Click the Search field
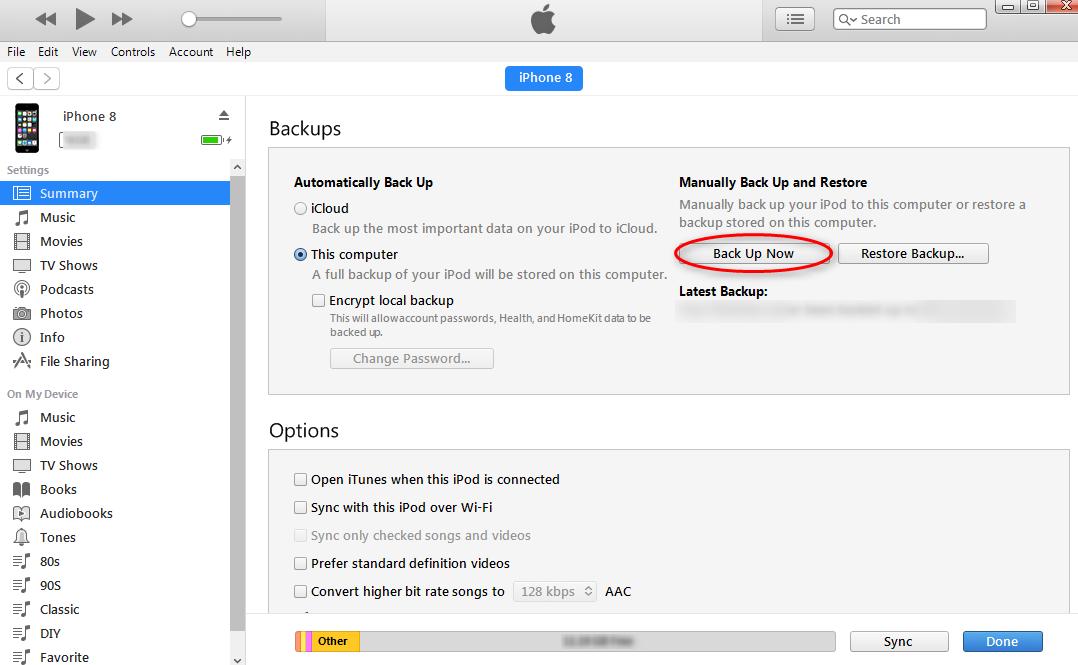Image resolution: width=1078 pixels, height=665 pixels. (x=910, y=19)
